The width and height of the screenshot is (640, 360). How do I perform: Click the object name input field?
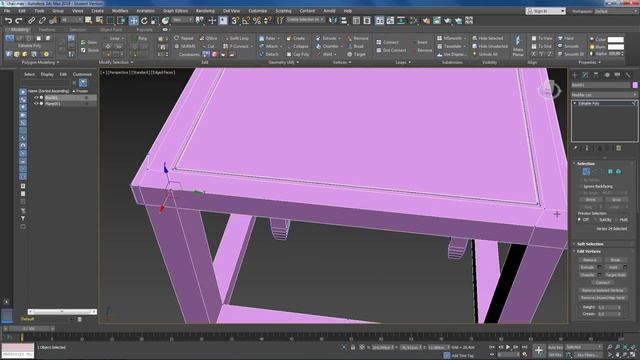(601, 85)
